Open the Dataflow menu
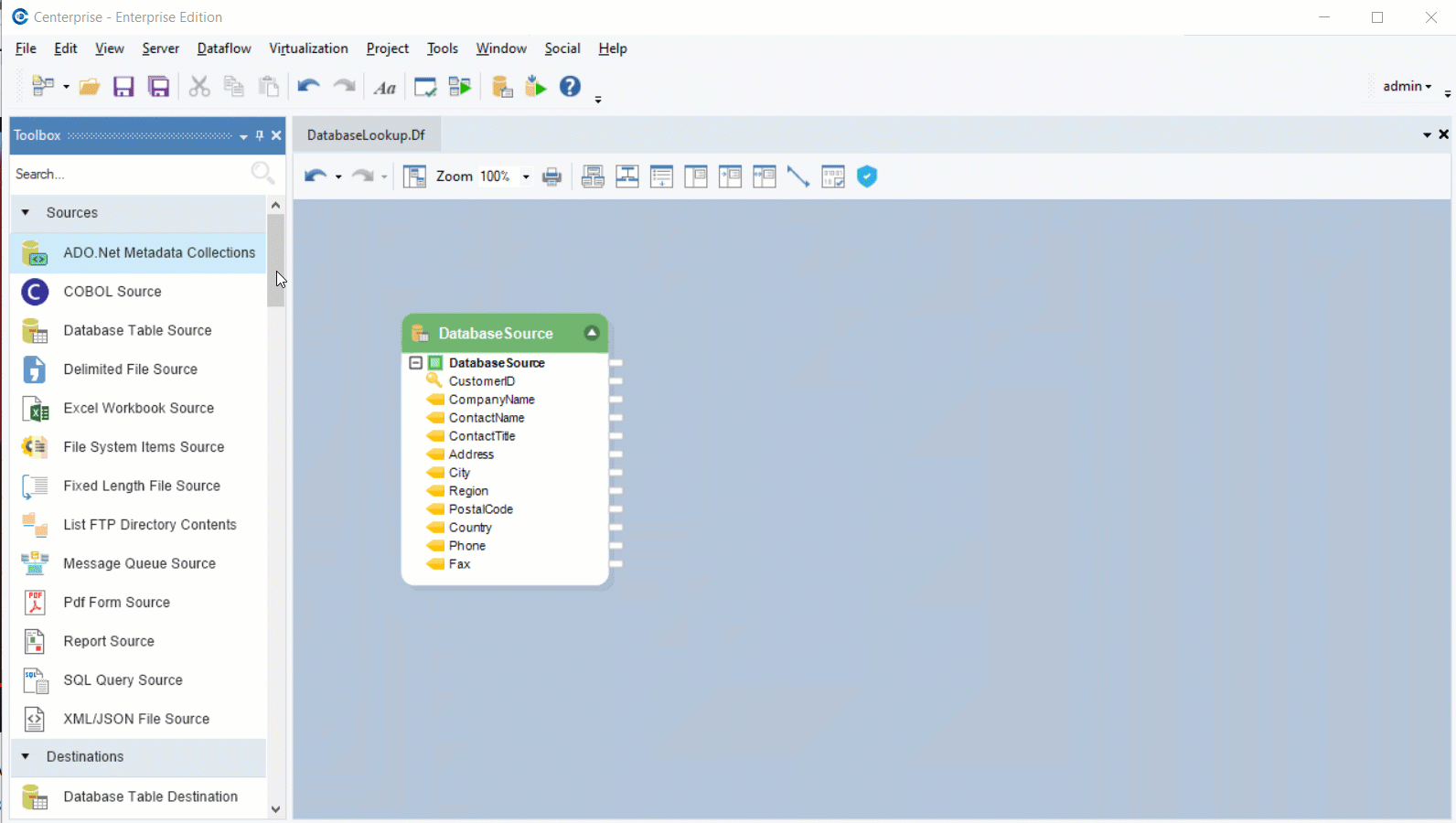1456x823 pixels. click(x=223, y=48)
